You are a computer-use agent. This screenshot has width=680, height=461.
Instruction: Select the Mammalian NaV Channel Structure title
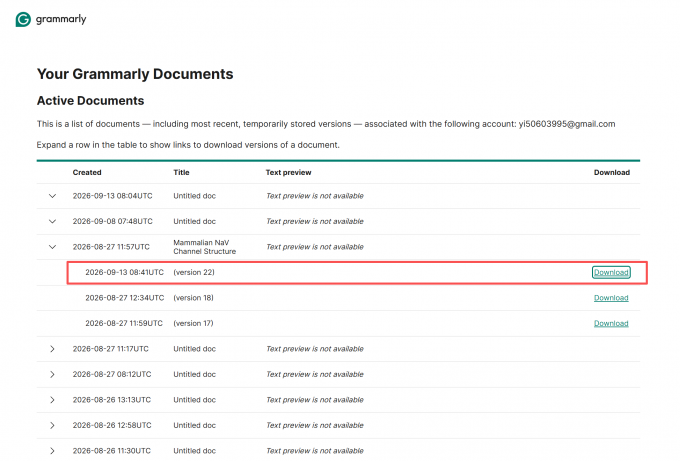[x=204, y=247]
